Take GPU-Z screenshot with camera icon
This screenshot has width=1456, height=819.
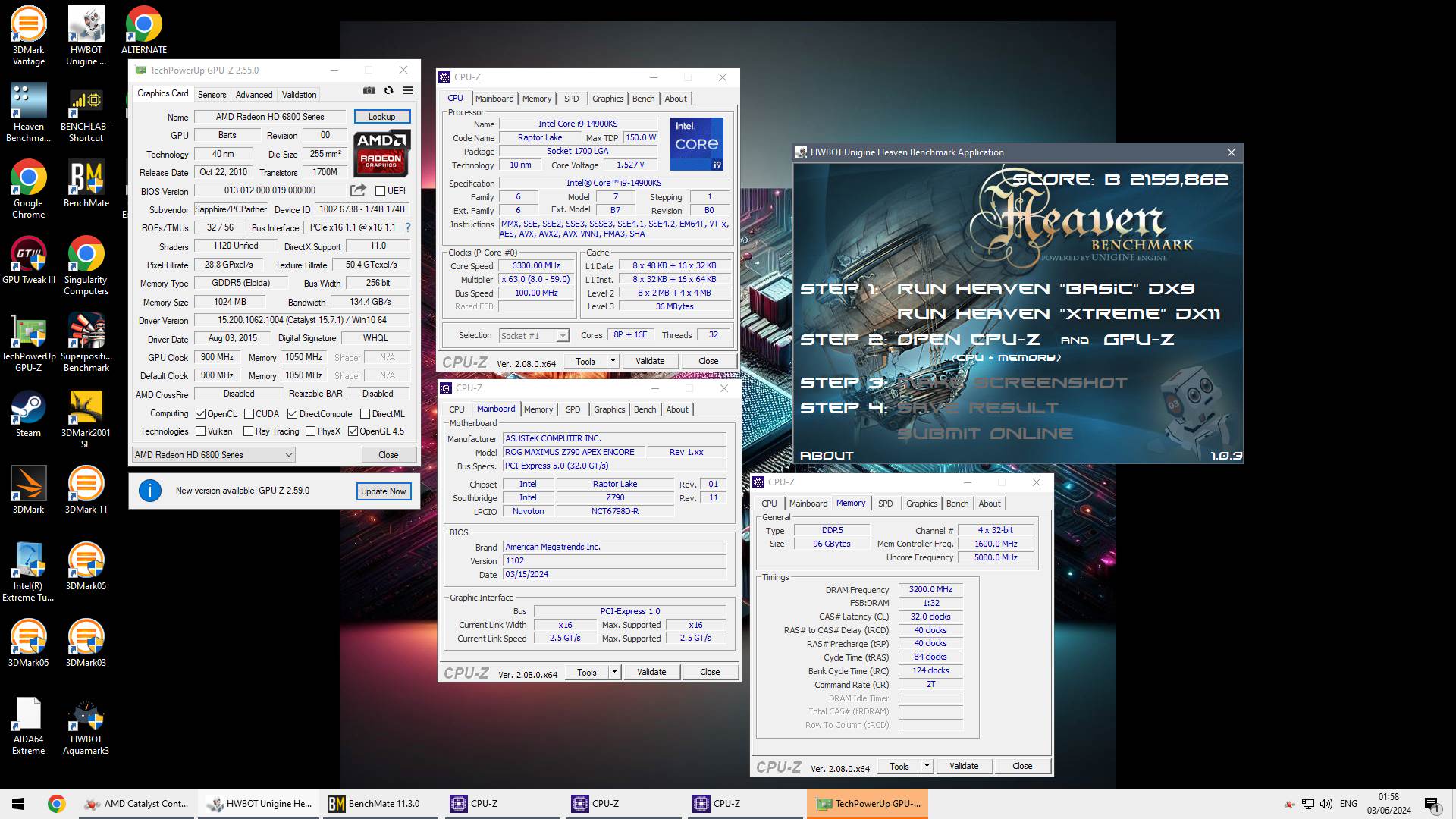pos(369,90)
